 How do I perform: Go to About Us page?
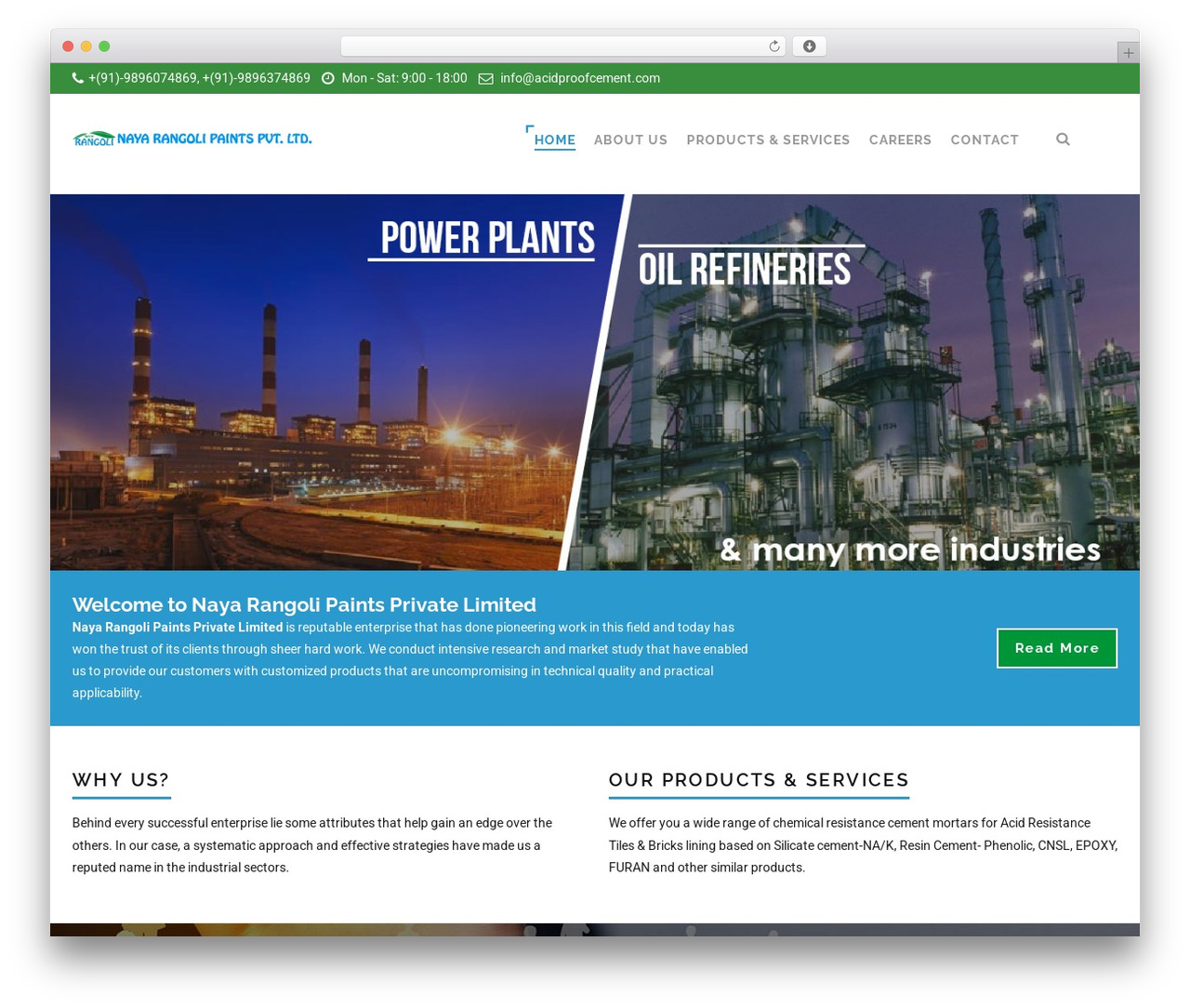click(x=630, y=139)
